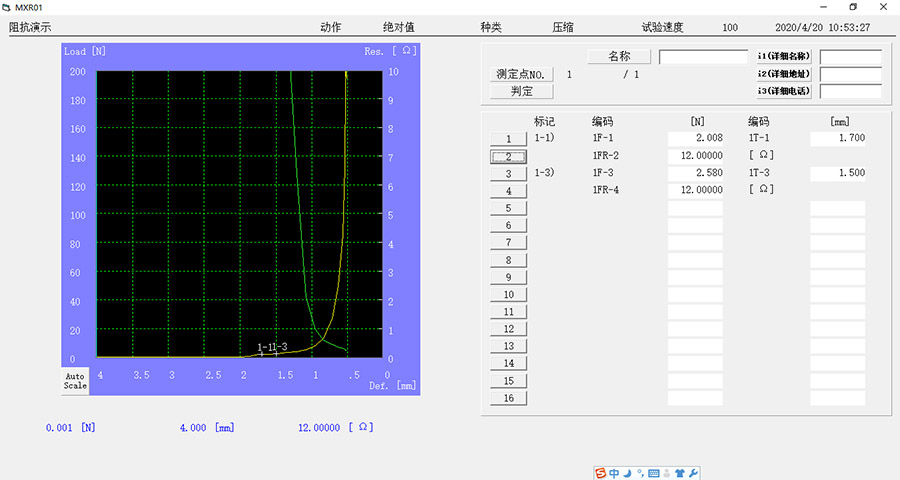Select row button 1
The image size is (900, 480).
pyautogui.click(x=509, y=138)
